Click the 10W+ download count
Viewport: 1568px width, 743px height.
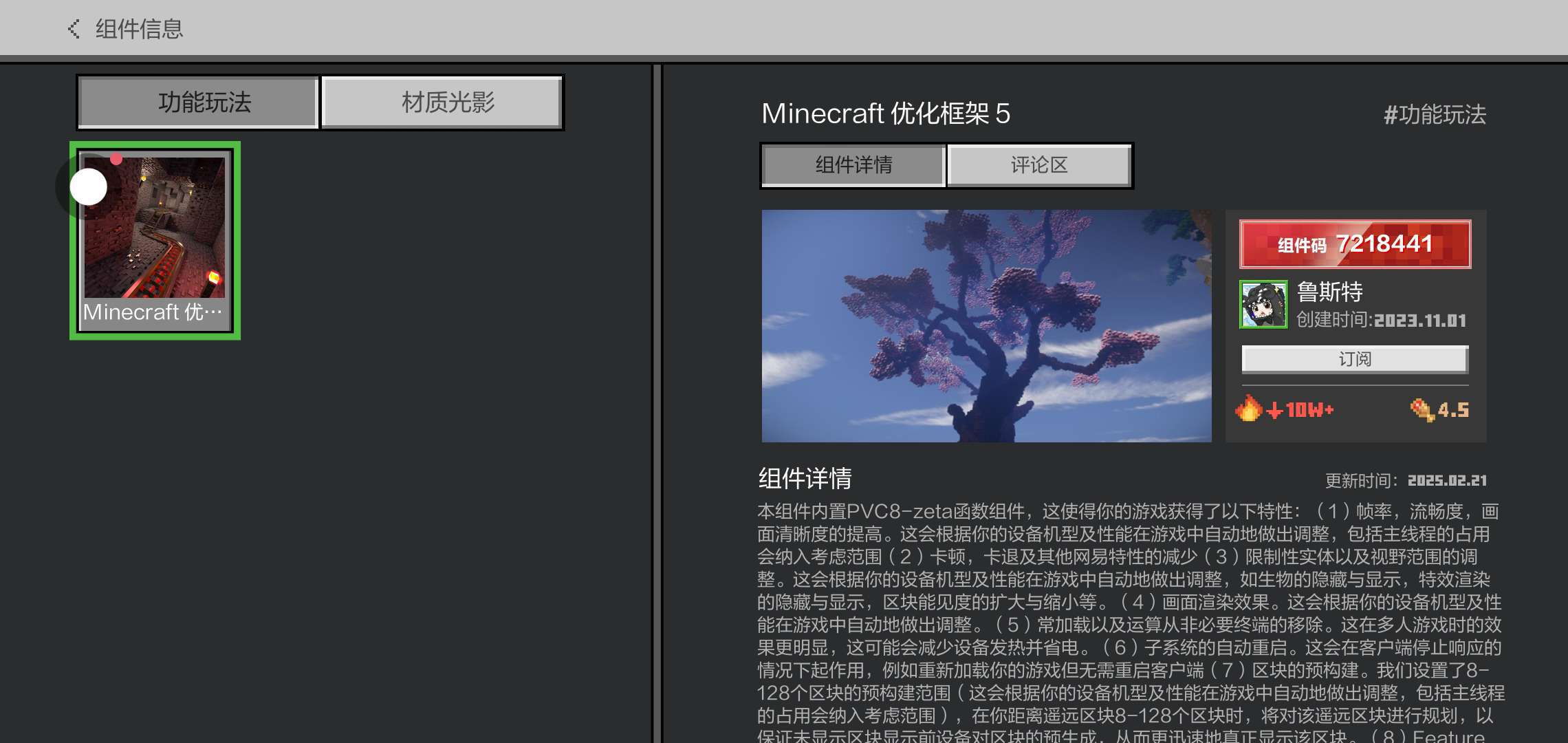[x=1309, y=410]
